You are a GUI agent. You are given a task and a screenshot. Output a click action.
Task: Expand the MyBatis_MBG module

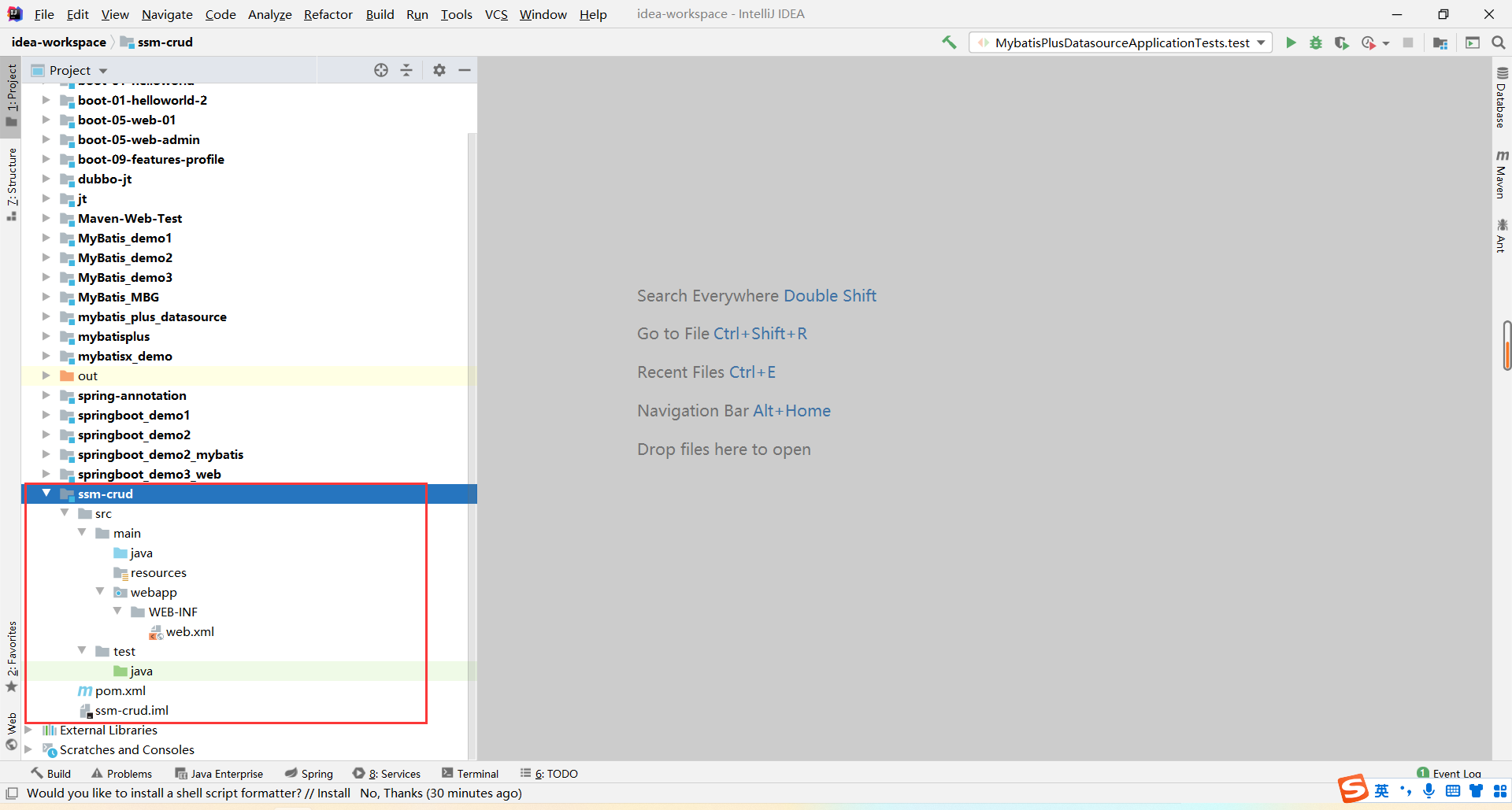coord(46,297)
